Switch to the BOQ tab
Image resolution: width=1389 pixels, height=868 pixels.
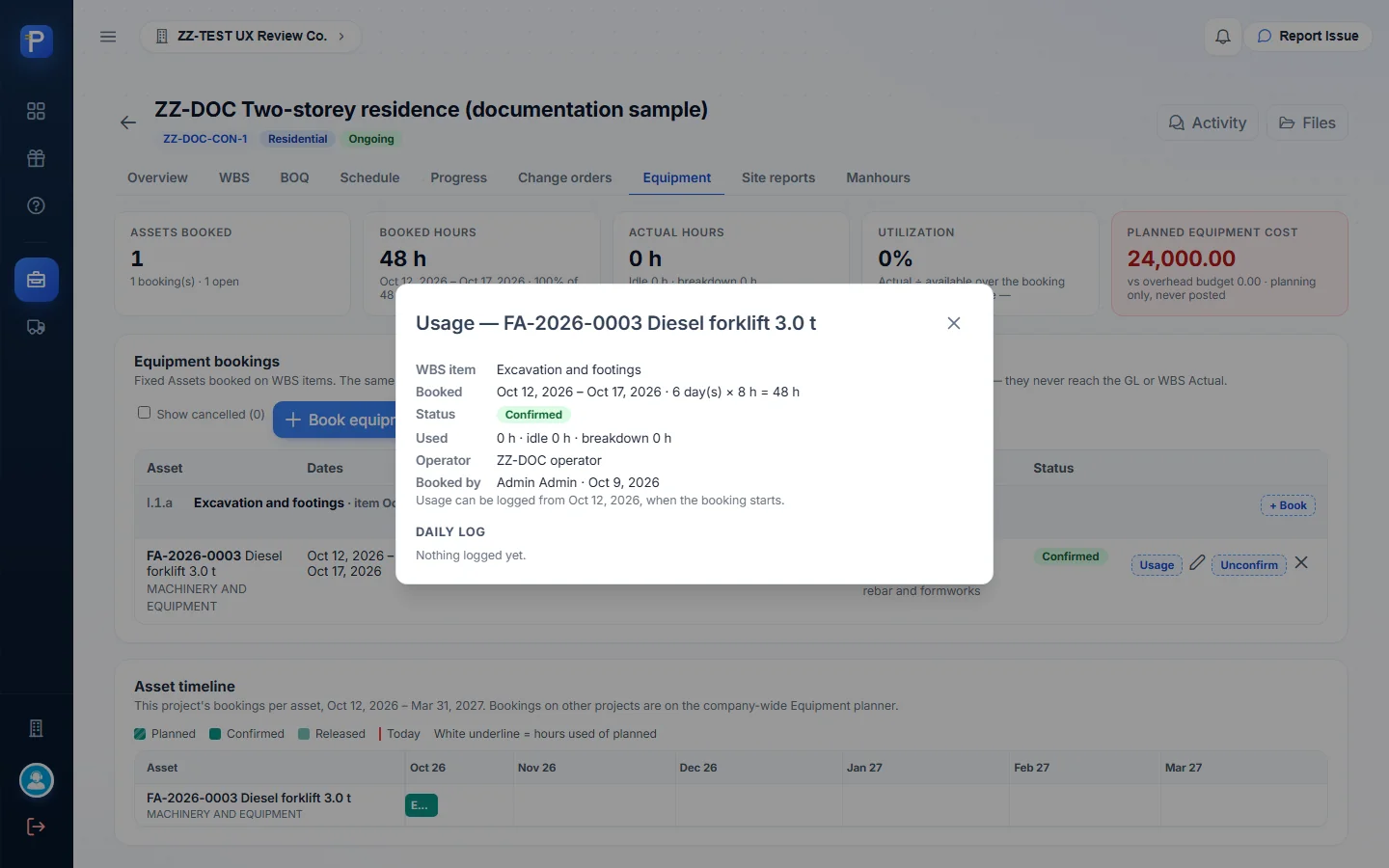tap(294, 177)
